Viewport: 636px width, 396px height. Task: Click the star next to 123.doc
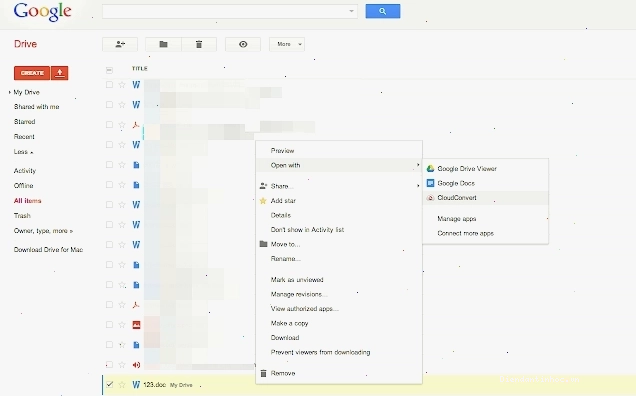122,384
